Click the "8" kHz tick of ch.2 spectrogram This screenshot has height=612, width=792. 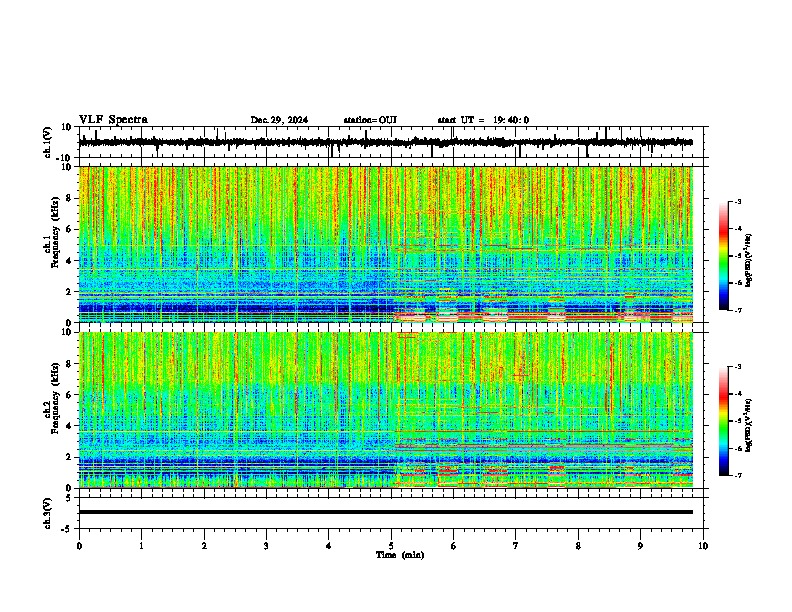point(69,364)
